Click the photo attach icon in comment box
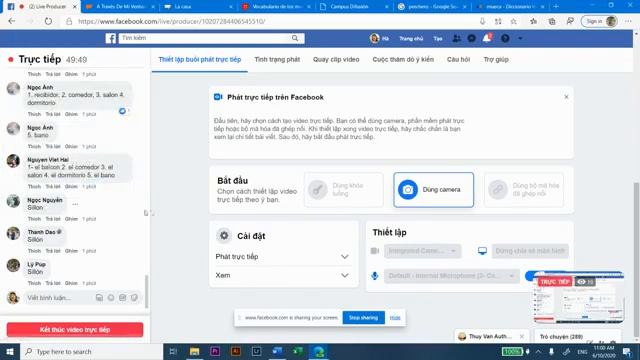The width and height of the screenshot is (640, 360). (99, 298)
